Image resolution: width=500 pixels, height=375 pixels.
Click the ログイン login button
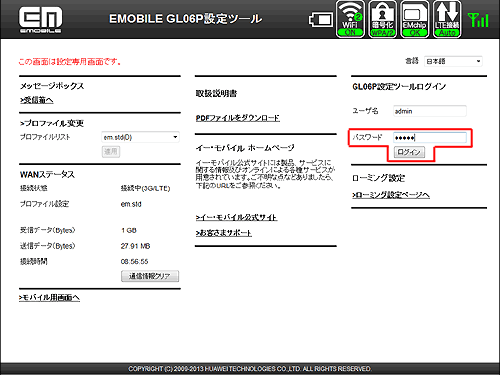(x=409, y=152)
